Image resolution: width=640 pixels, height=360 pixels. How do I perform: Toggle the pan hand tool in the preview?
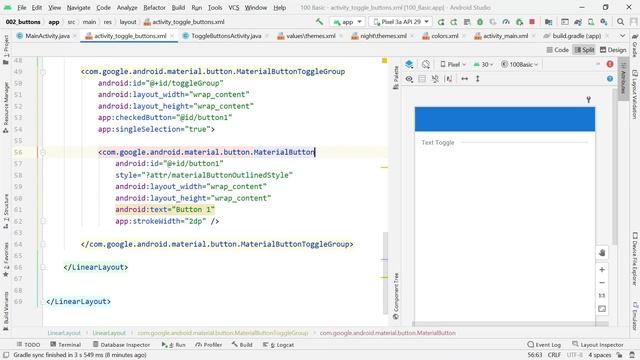[602, 253]
